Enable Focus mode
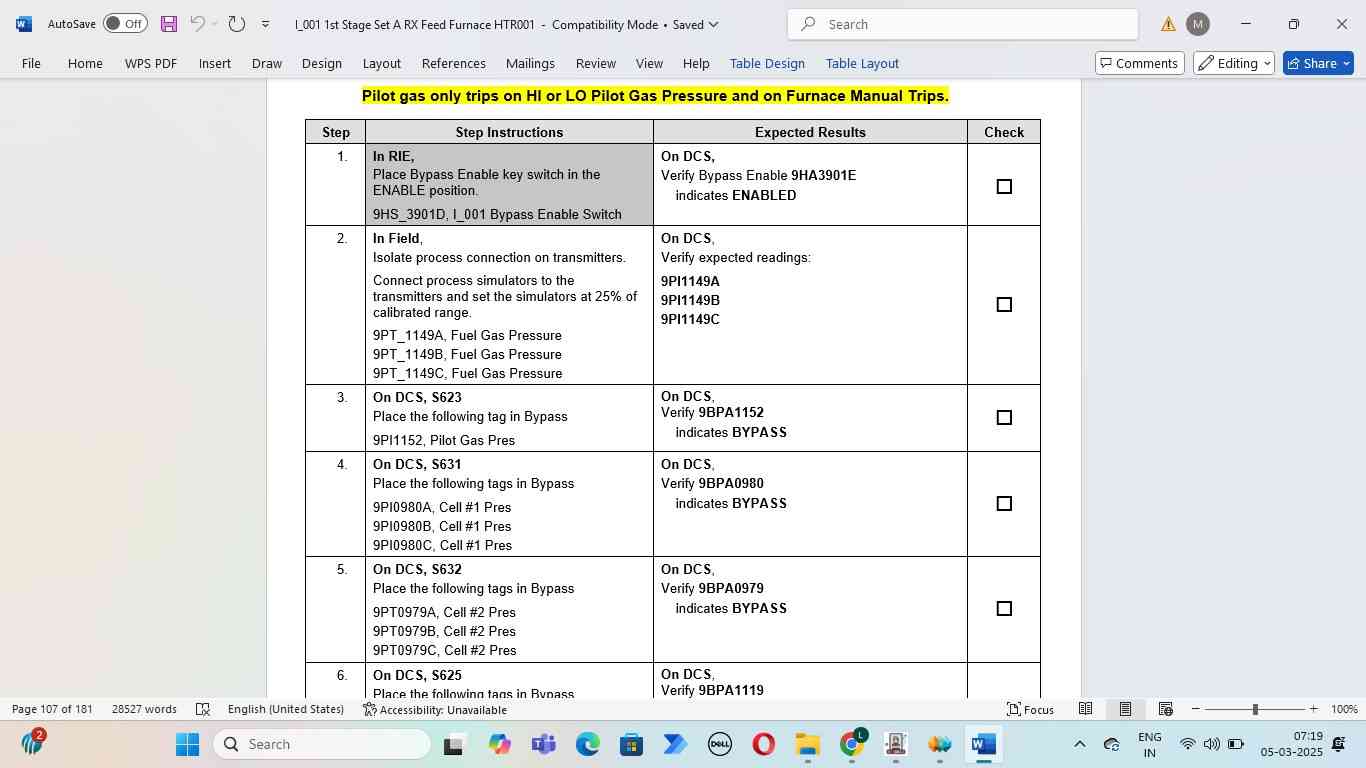1366x768 pixels. [x=1030, y=709]
